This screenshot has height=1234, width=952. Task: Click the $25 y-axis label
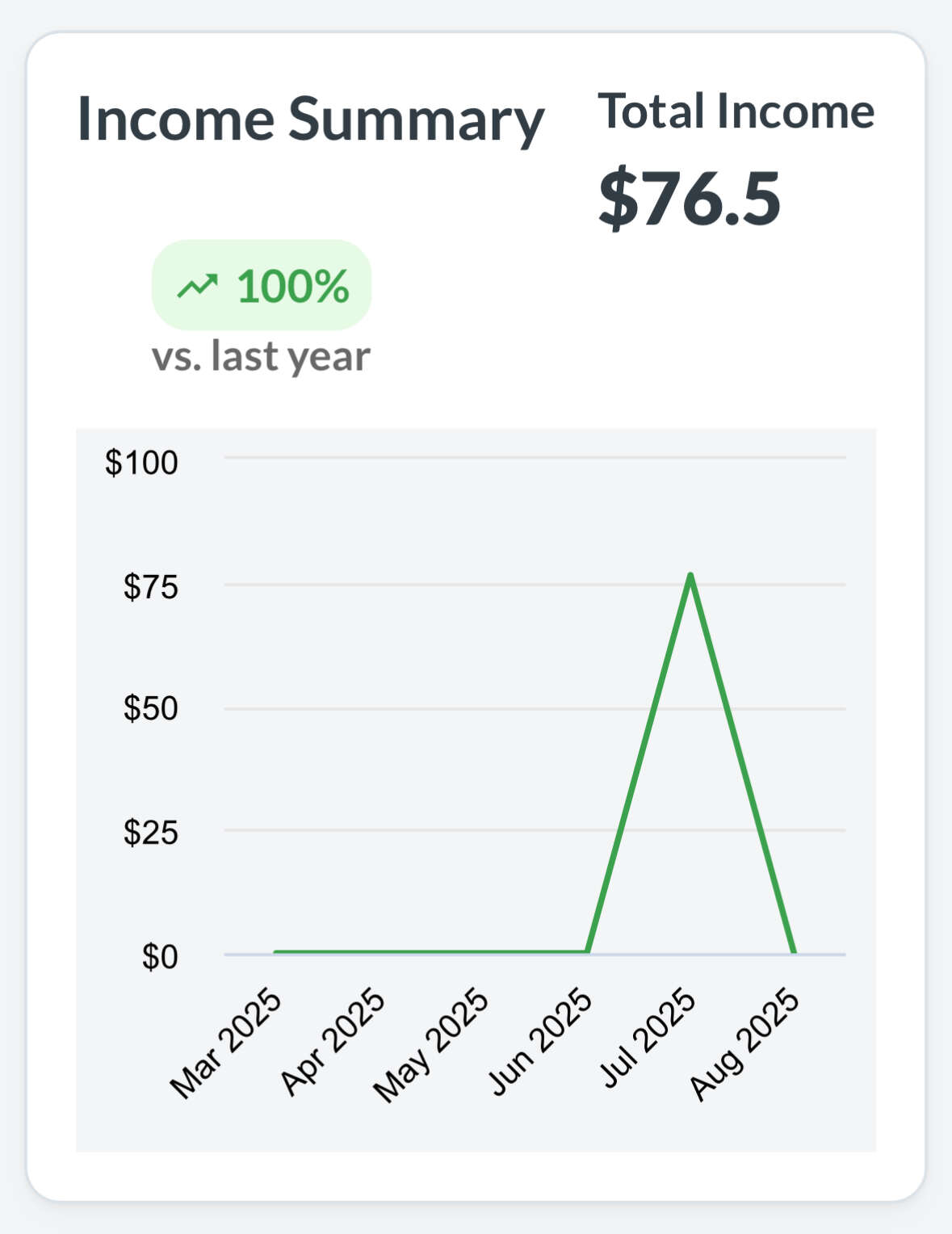click(150, 833)
